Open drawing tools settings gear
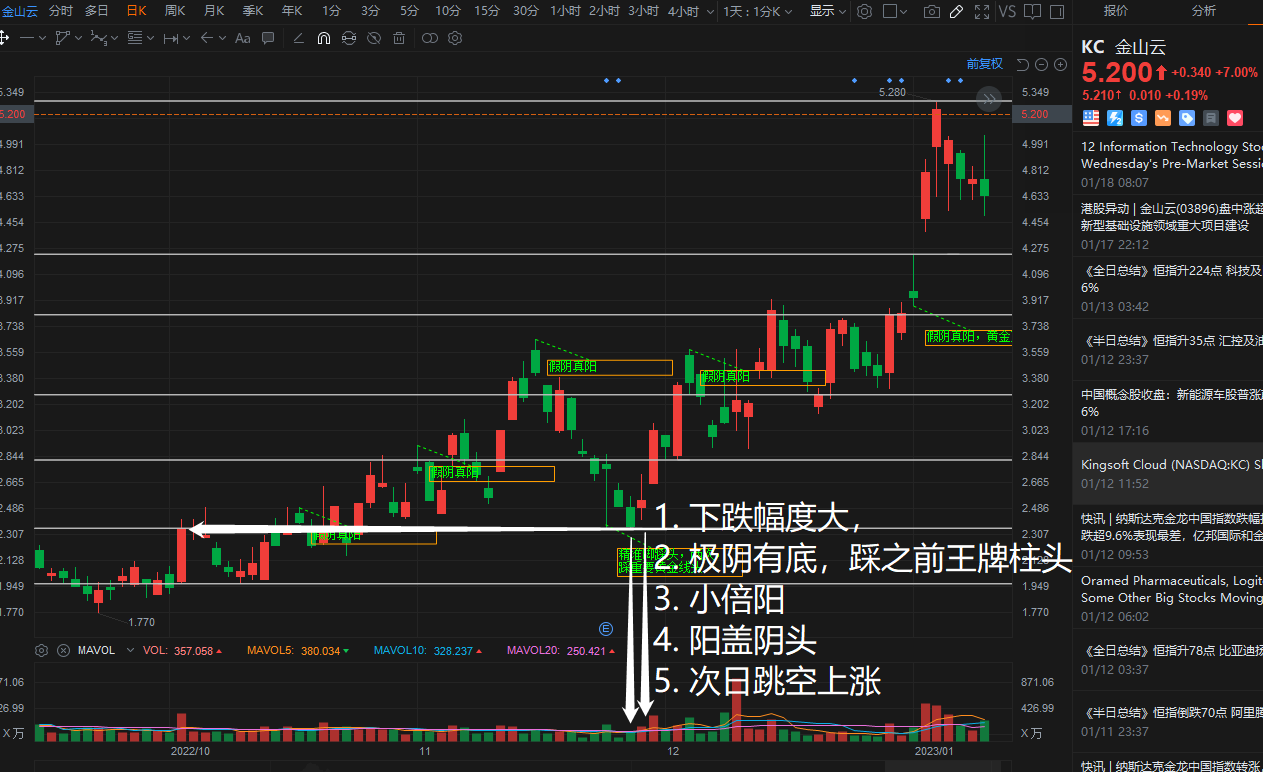The height and width of the screenshot is (772, 1263). coord(455,38)
